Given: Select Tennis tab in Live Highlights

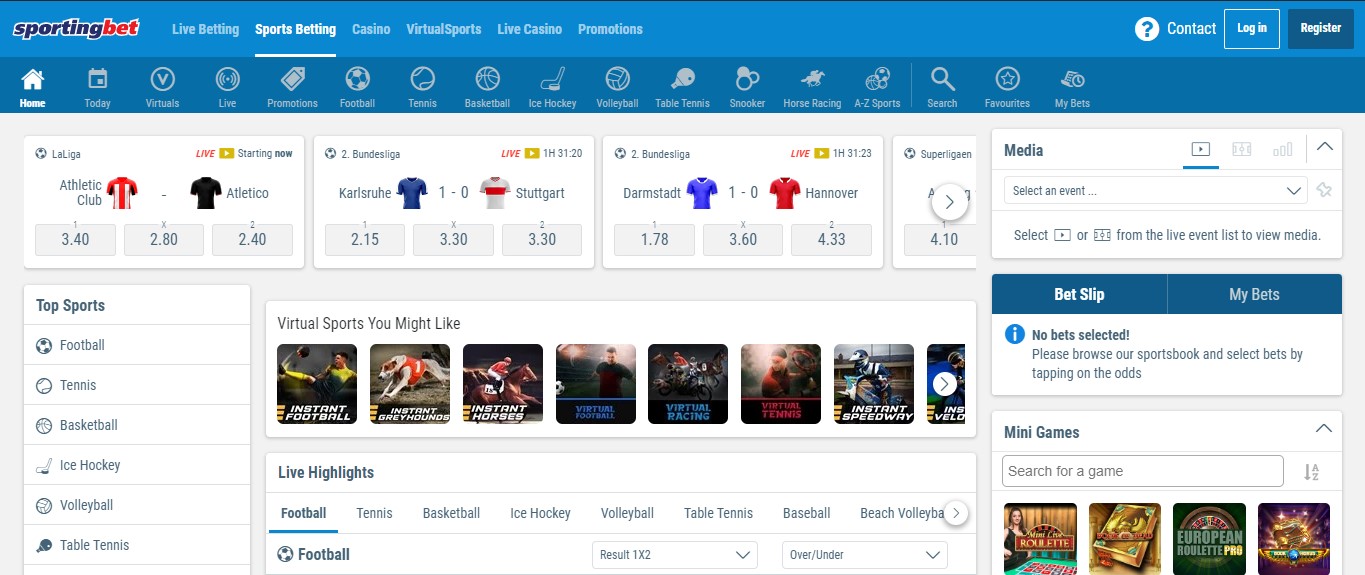Looking at the screenshot, I should [x=374, y=513].
